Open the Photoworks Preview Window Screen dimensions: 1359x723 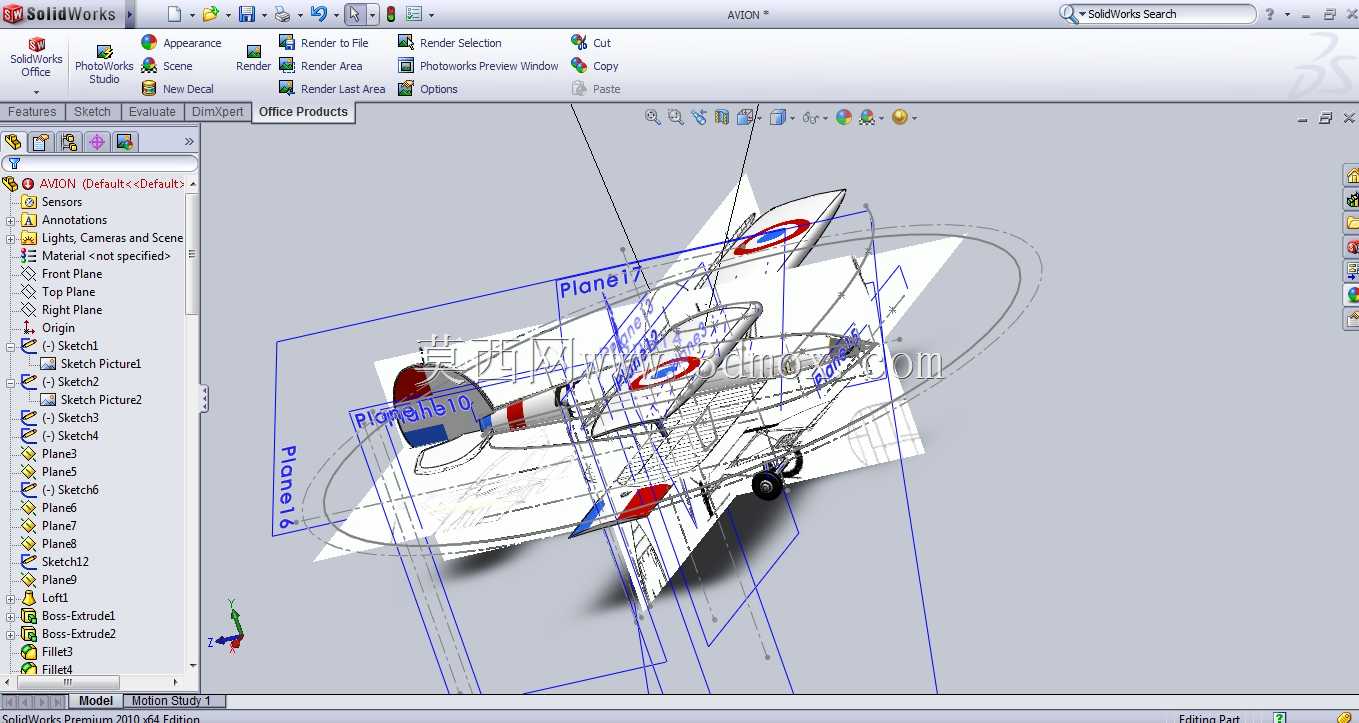tap(478, 66)
